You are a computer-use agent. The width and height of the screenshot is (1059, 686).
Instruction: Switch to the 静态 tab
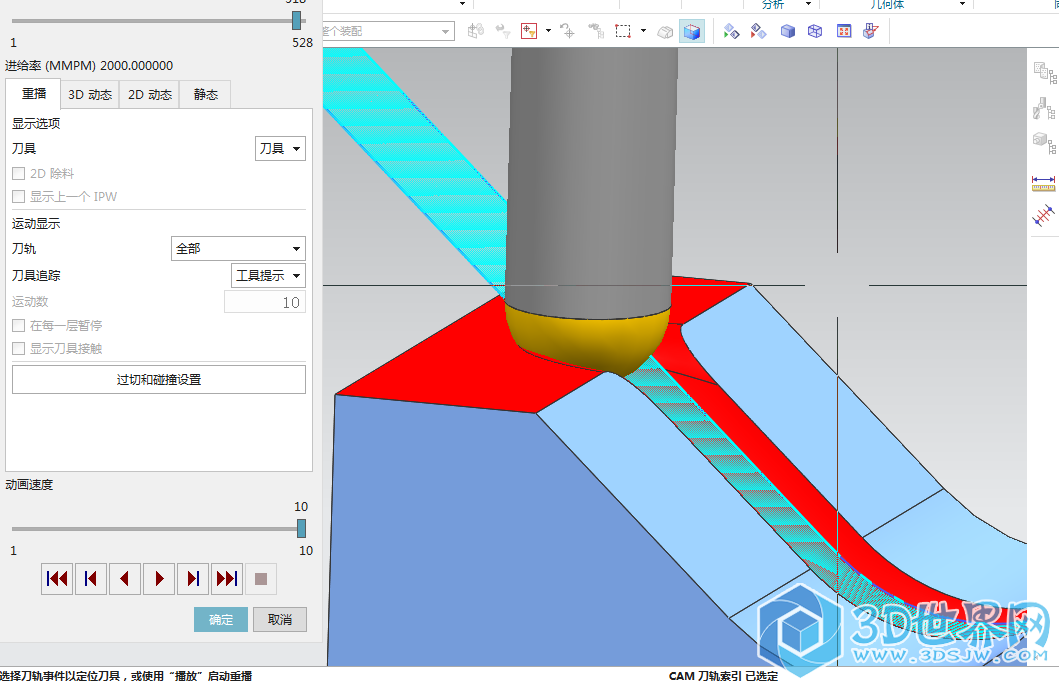205,95
